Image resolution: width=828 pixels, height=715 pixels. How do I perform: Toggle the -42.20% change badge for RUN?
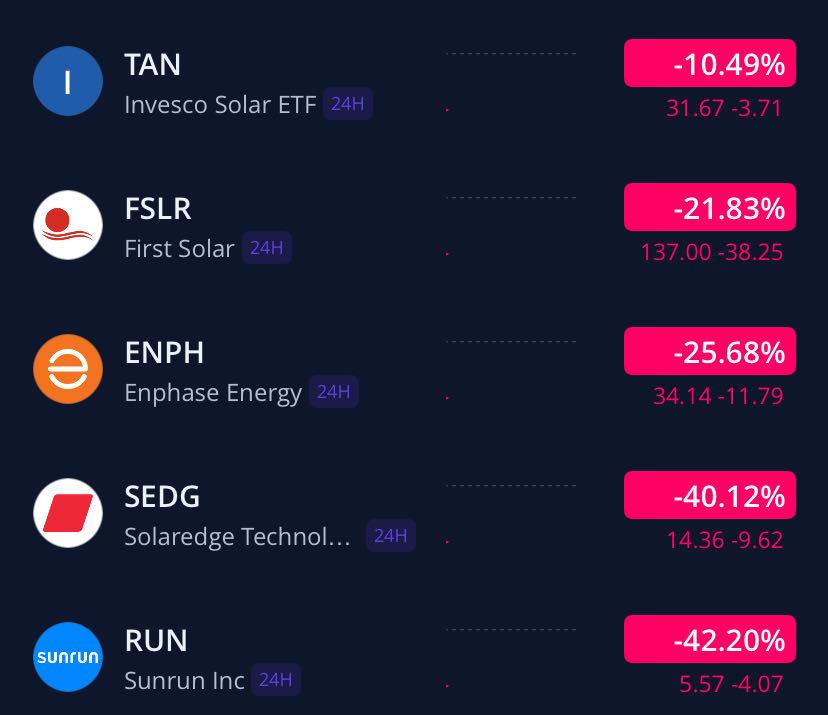click(709, 640)
